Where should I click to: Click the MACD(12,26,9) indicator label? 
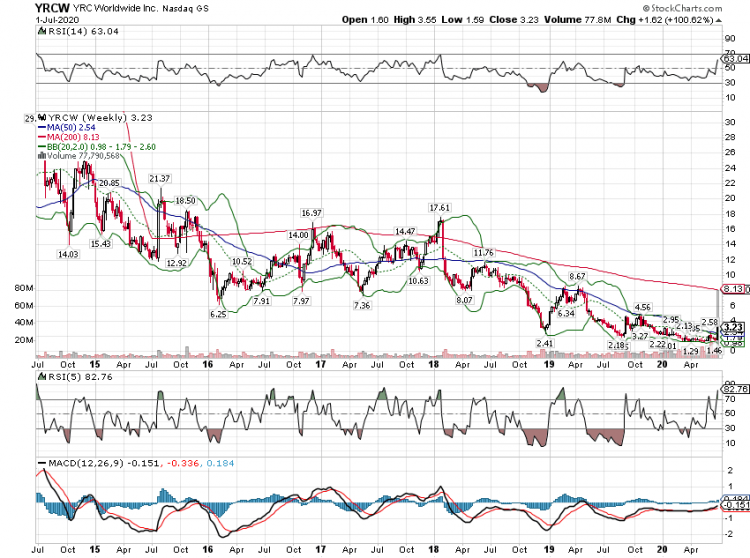[86, 463]
